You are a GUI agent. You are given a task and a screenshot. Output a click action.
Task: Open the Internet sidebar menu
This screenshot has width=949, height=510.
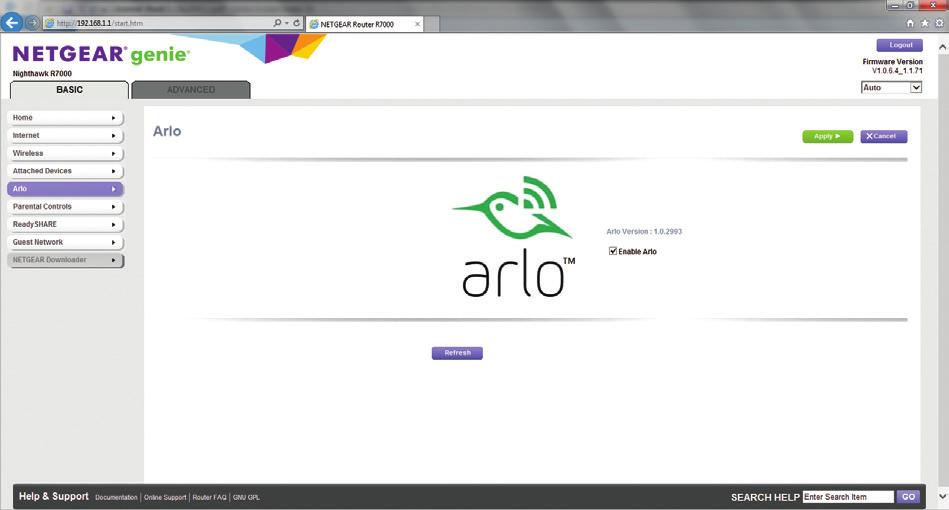tap(65, 136)
